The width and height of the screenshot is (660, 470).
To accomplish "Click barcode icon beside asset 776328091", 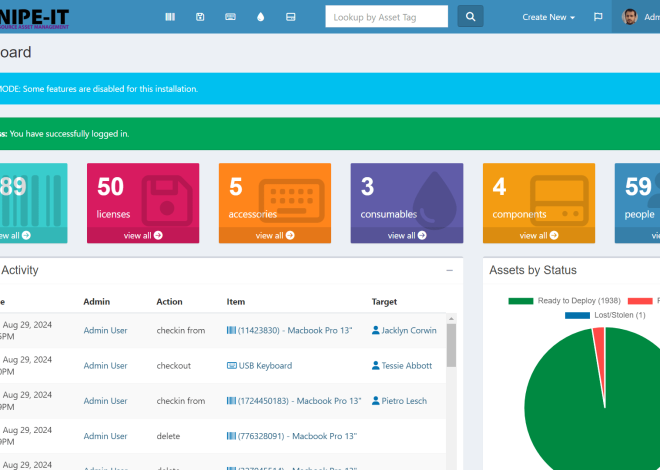I will coord(231,436).
